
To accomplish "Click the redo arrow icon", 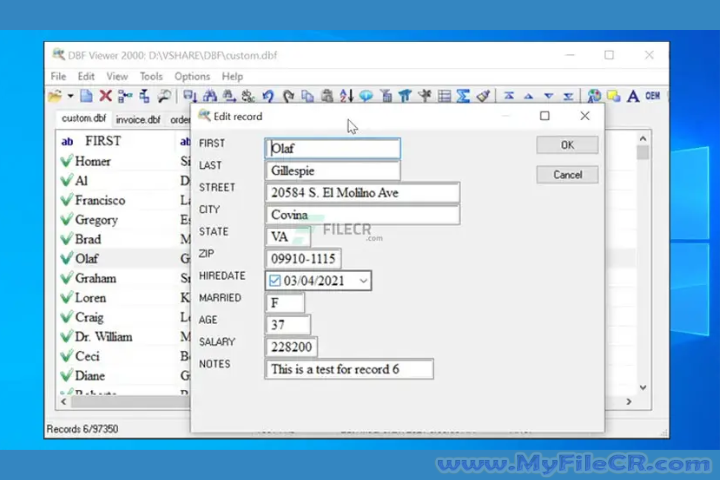I will tap(288, 96).
